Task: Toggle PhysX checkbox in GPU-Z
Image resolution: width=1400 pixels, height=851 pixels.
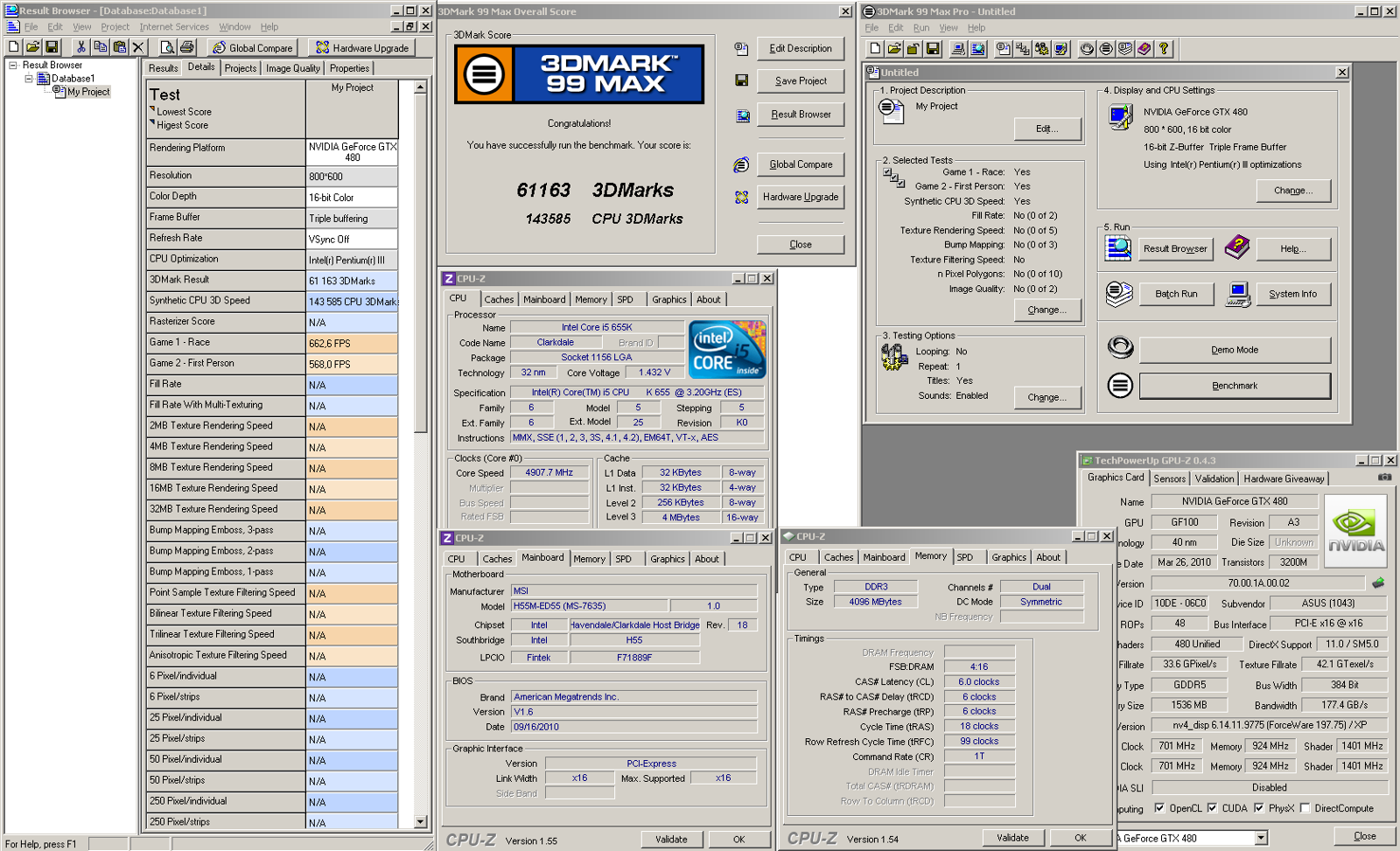Action: click(x=1258, y=808)
